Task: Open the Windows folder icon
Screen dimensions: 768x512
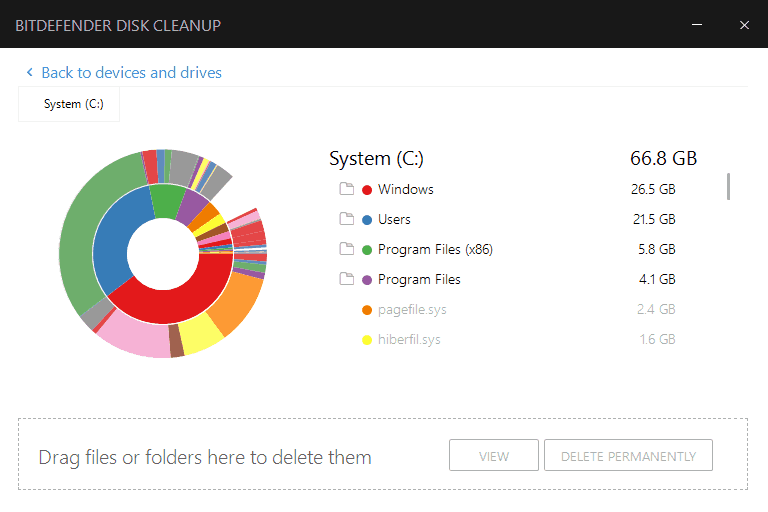Action: (347, 189)
